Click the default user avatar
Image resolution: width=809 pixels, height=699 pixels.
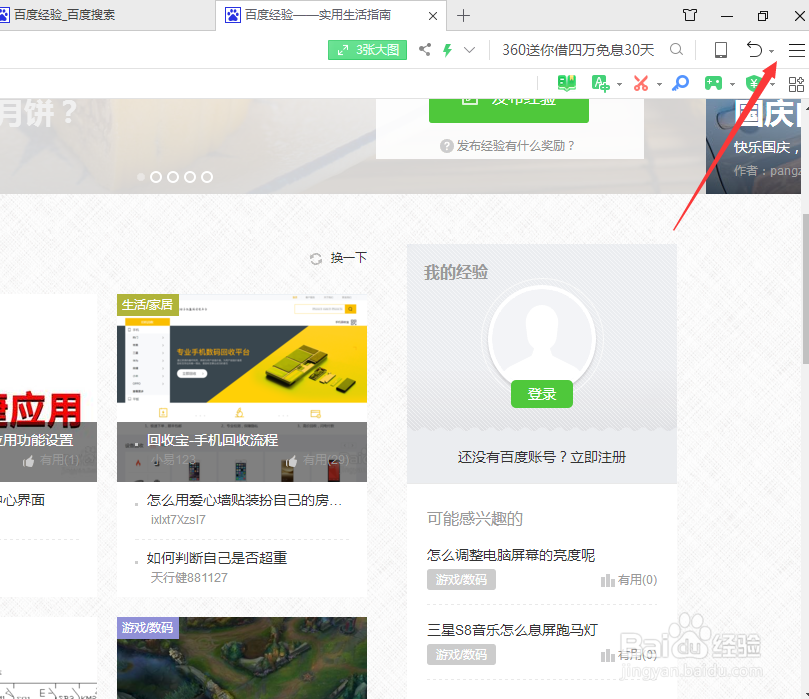coord(542,338)
